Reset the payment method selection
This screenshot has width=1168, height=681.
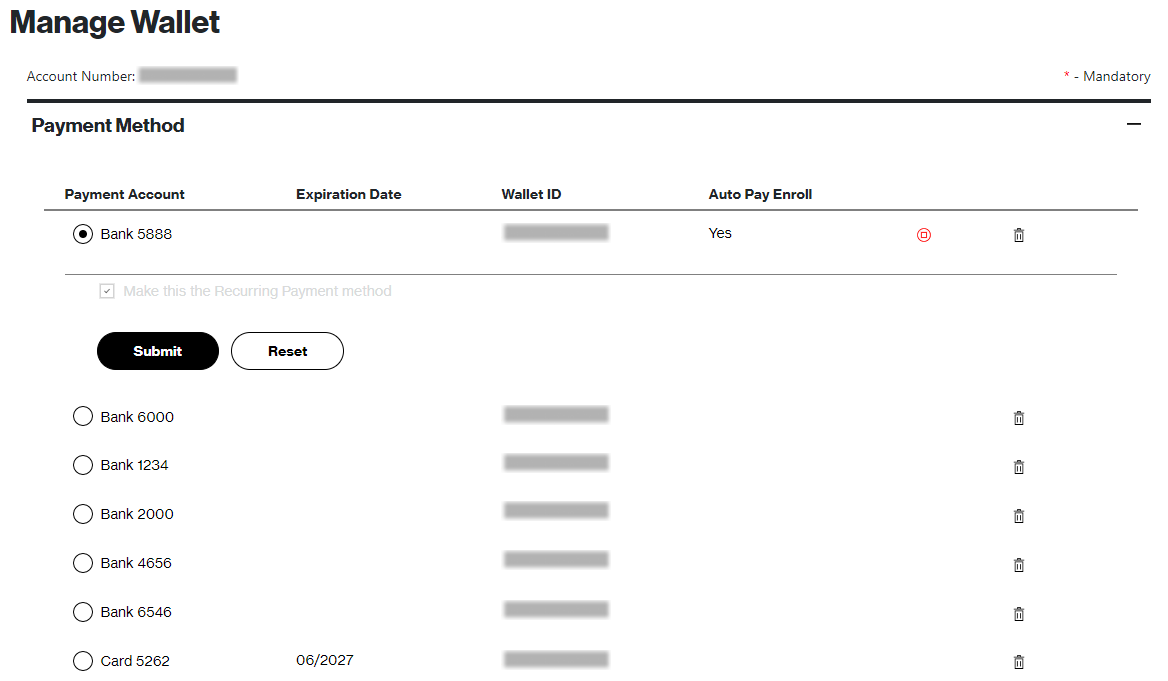[x=287, y=351]
